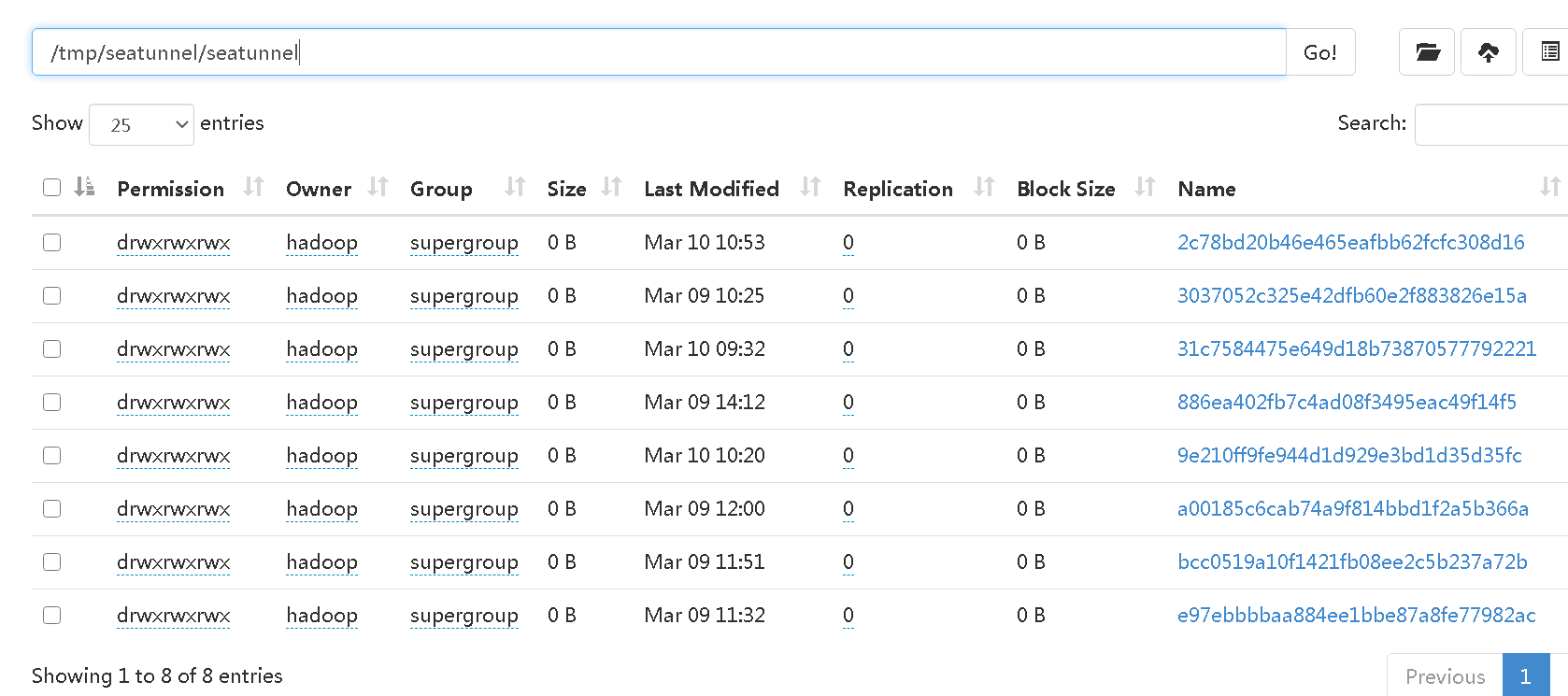Click the cut and paste list icon

pyautogui.click(x=1548, y=52)
